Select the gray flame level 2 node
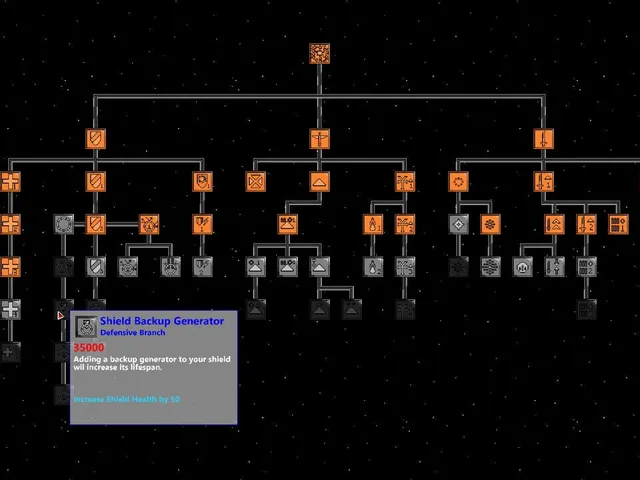640x480 pixels. [373, 267]
